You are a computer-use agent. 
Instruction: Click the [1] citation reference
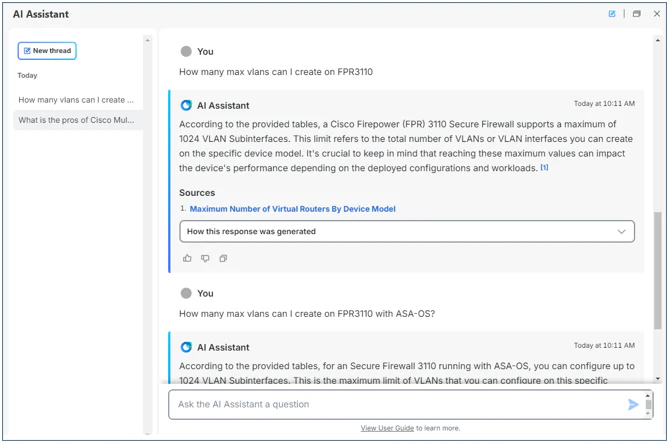coord(544,168)
